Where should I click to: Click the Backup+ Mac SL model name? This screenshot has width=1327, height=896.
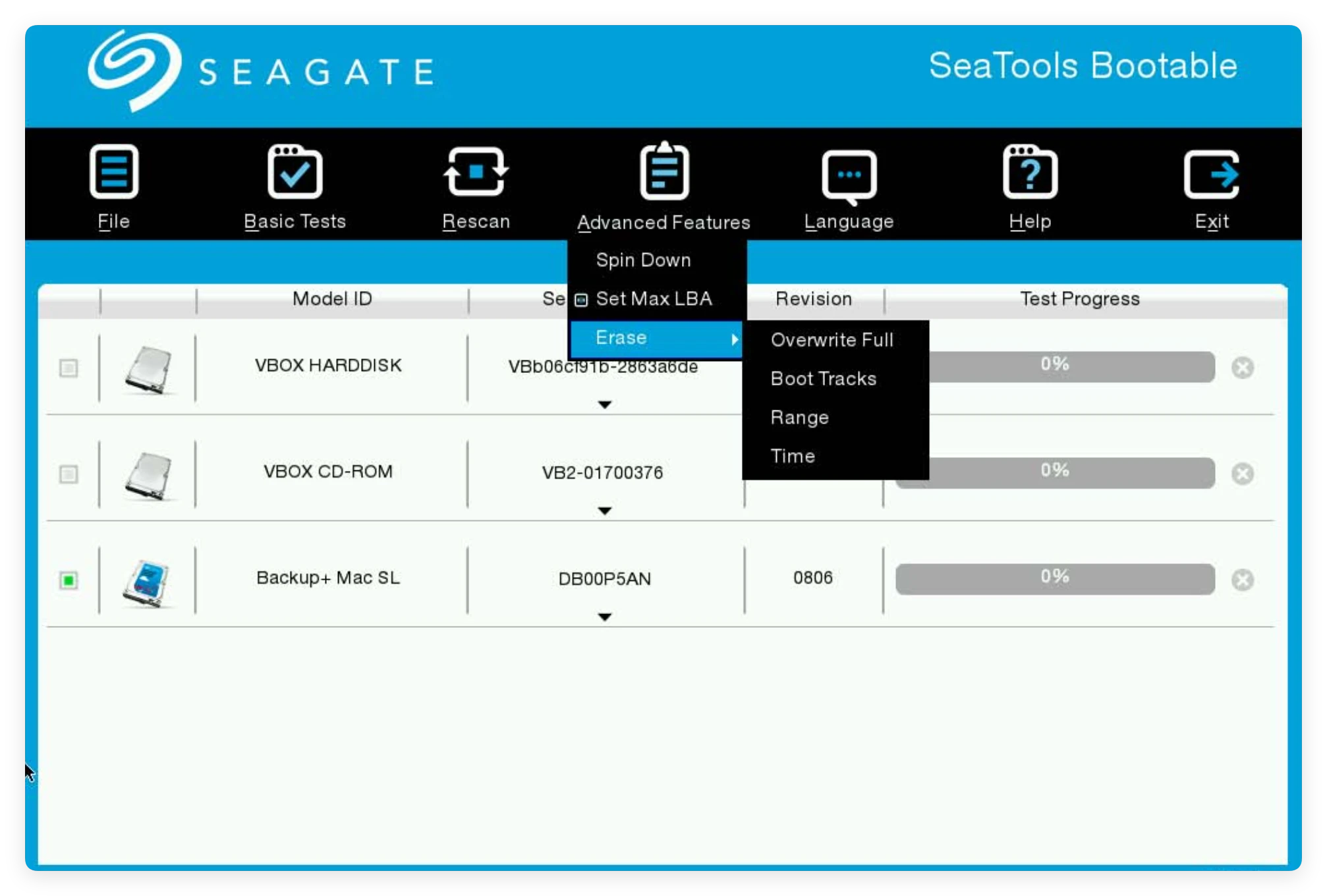(x=328, y=578)
